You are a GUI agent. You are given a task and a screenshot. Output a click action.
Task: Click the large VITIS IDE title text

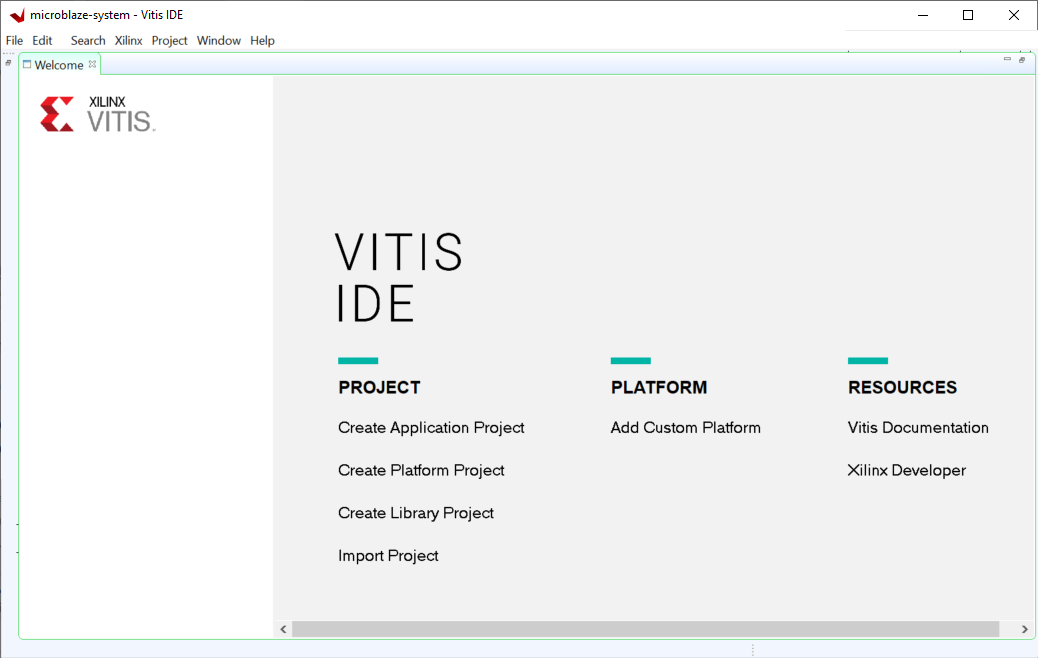coord(399,277)
